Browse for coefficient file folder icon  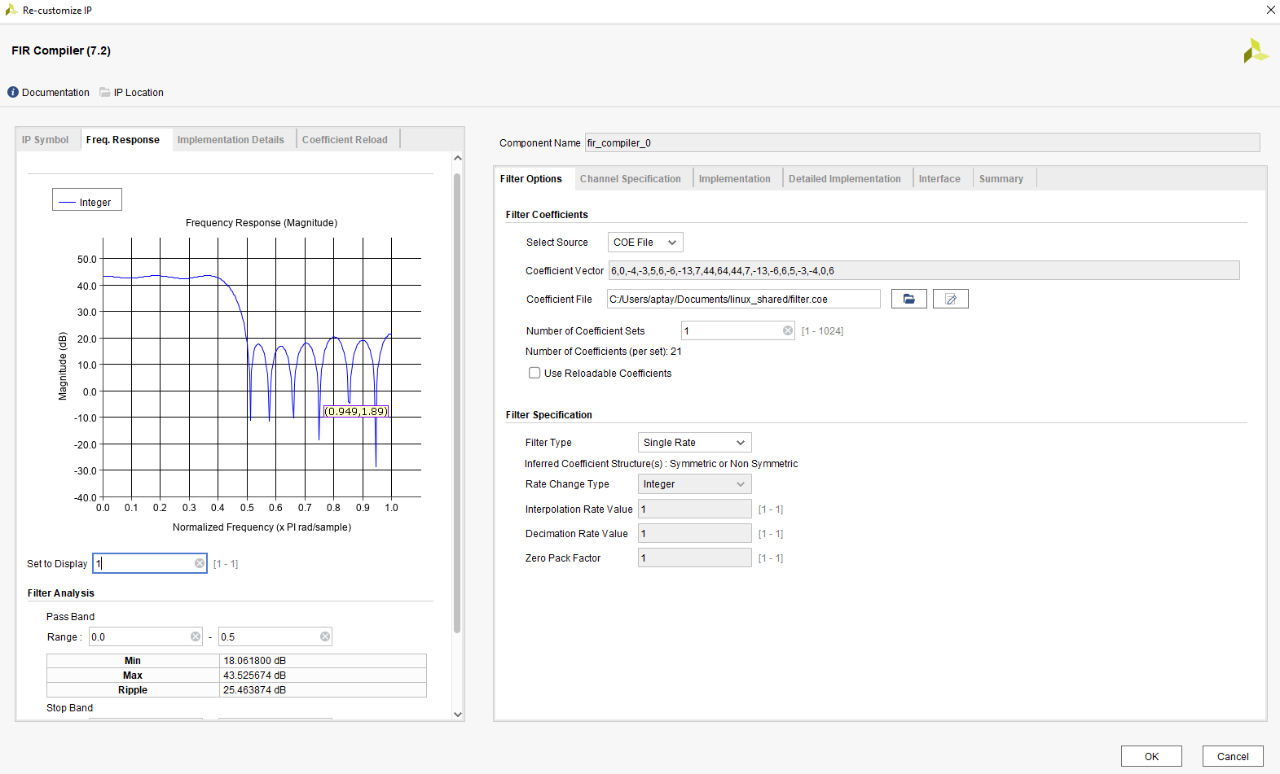(x=909, y=299)
